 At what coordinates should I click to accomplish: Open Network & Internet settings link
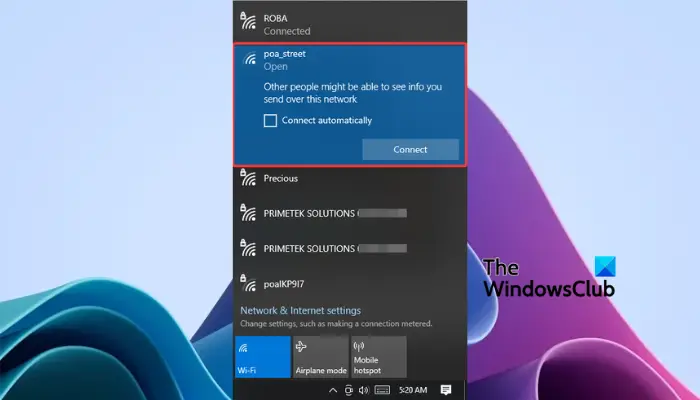pyautogui.click(x=300, y=310)
